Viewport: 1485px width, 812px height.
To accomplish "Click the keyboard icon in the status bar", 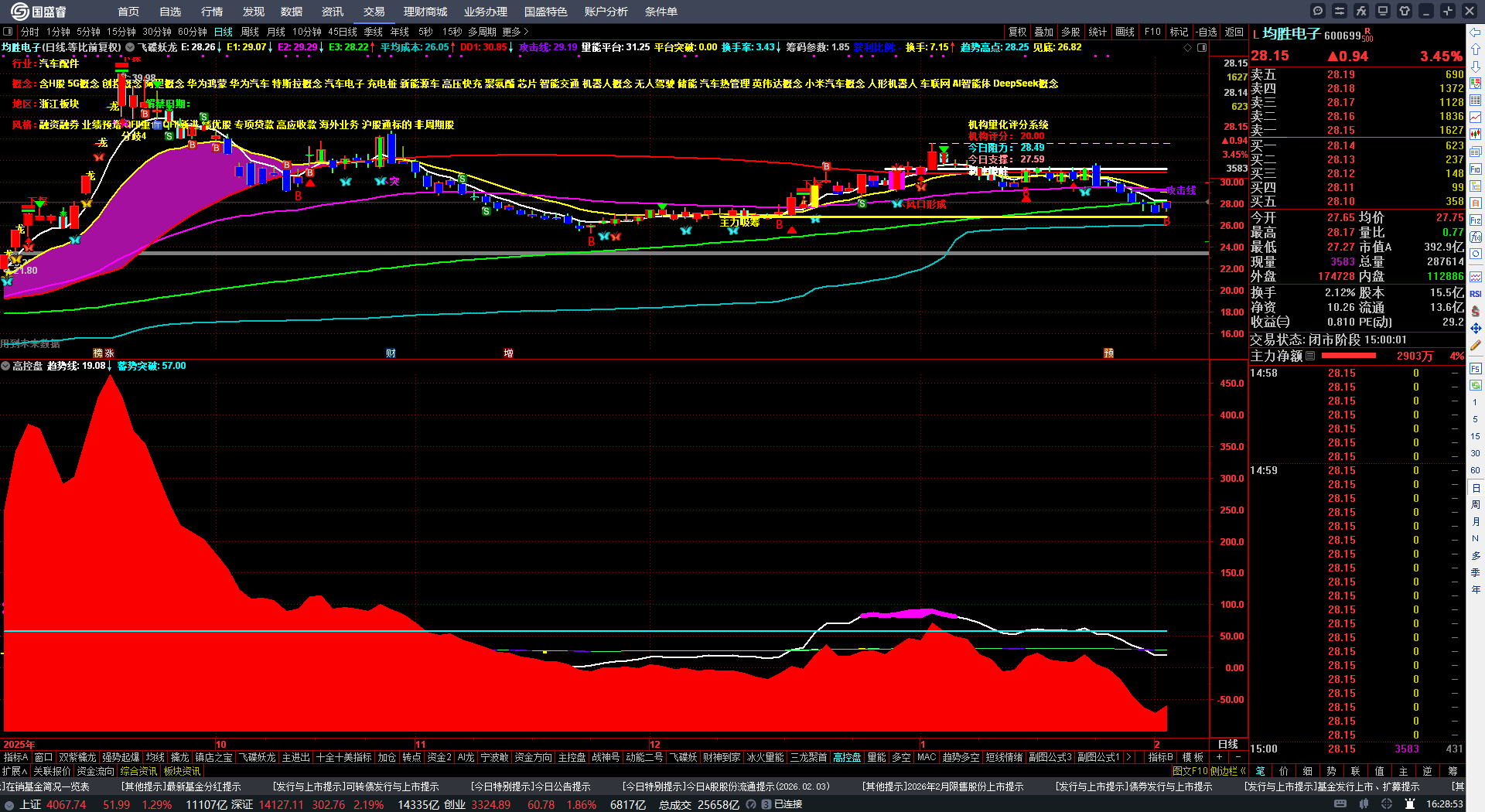I will [x=1340, y=804].
